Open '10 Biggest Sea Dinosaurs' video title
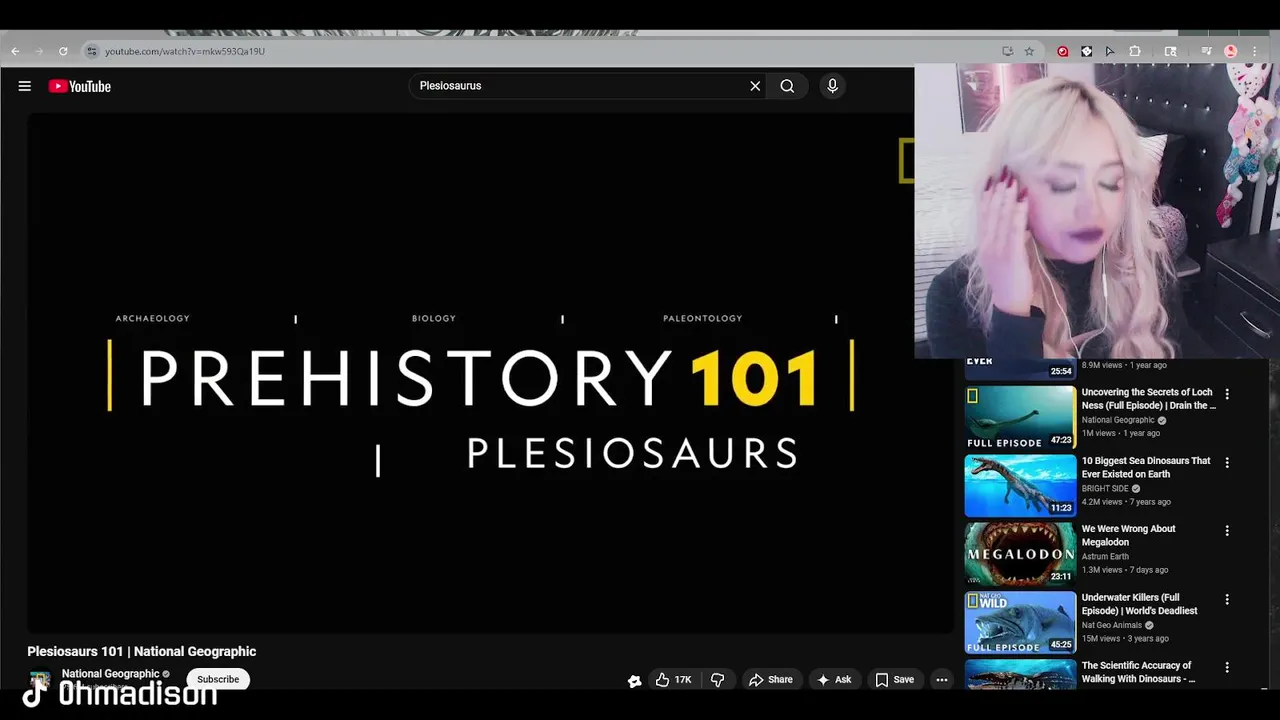1280x720 pixels. tap(1146, 467)
